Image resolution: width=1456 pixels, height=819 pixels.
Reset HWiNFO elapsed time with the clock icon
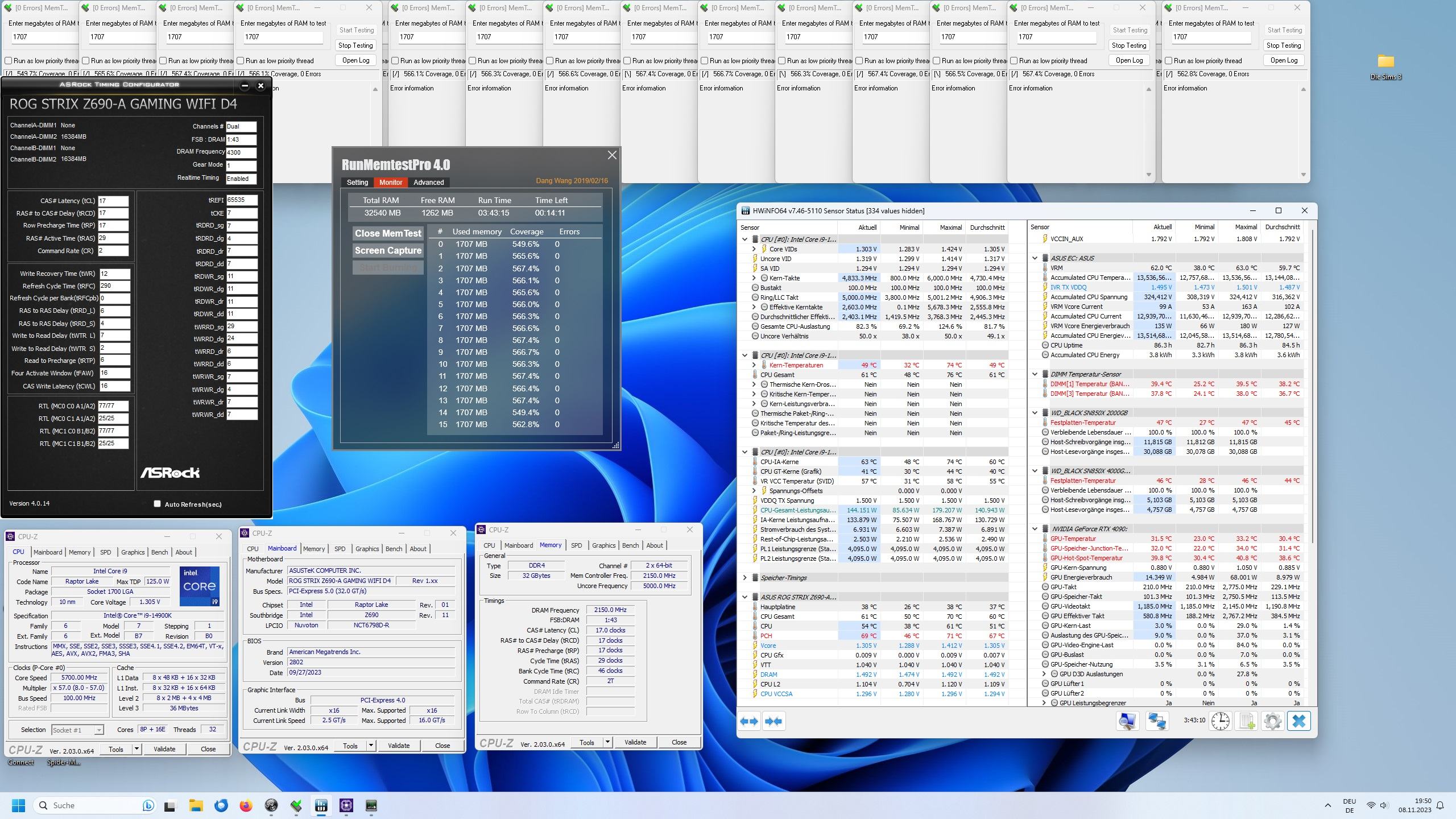pyautogui.click(x=1220, y=721)
